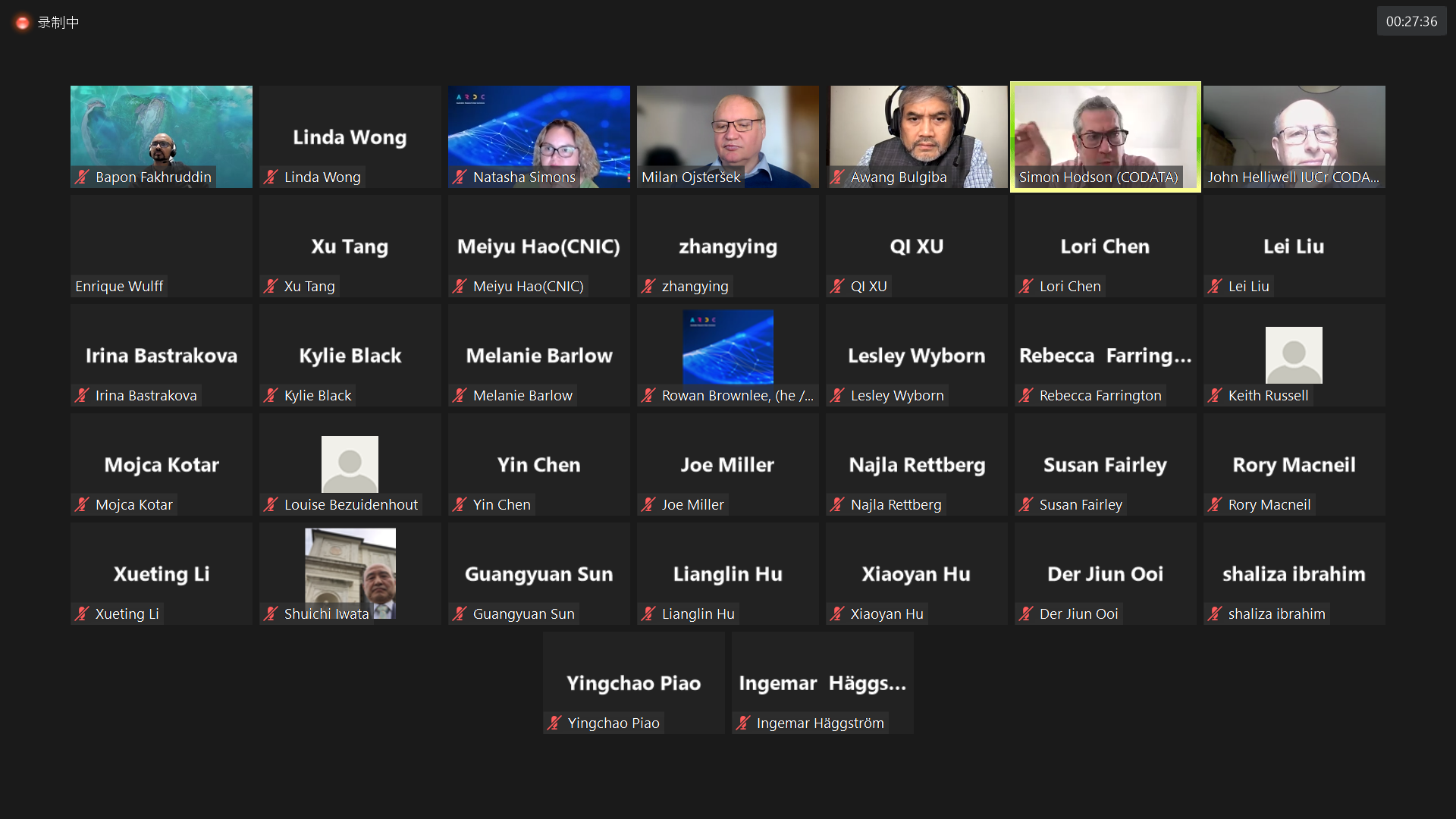Click Der Jiun Ooi's muted mic icon
Screen dimensions: 1456x819
tap(1026, 613)
